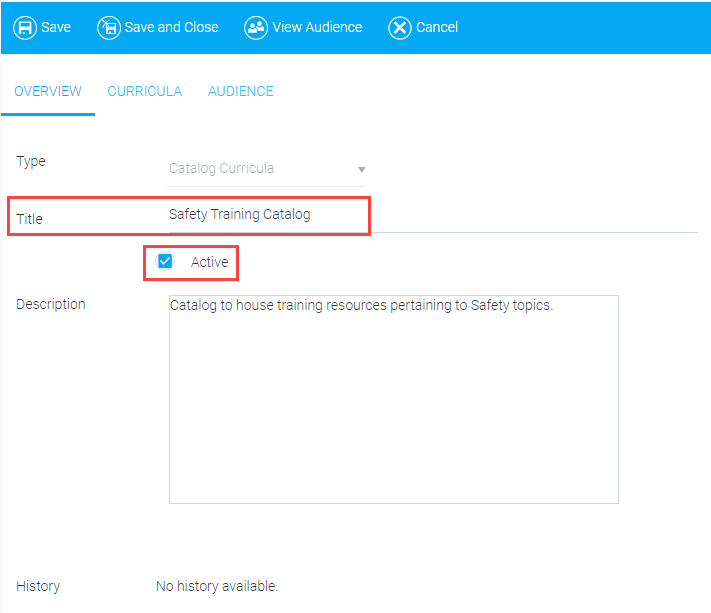
Task: Uncheck the Active checkbox
Action: point(166,262)
